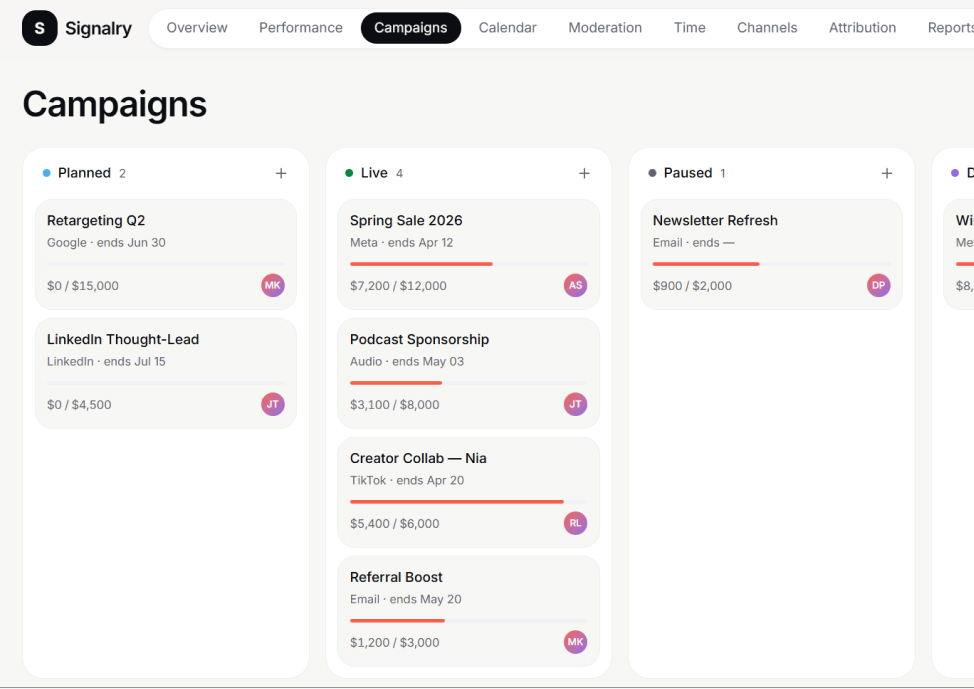
Task: Click the Planned column header label
Action: [84, 173]
